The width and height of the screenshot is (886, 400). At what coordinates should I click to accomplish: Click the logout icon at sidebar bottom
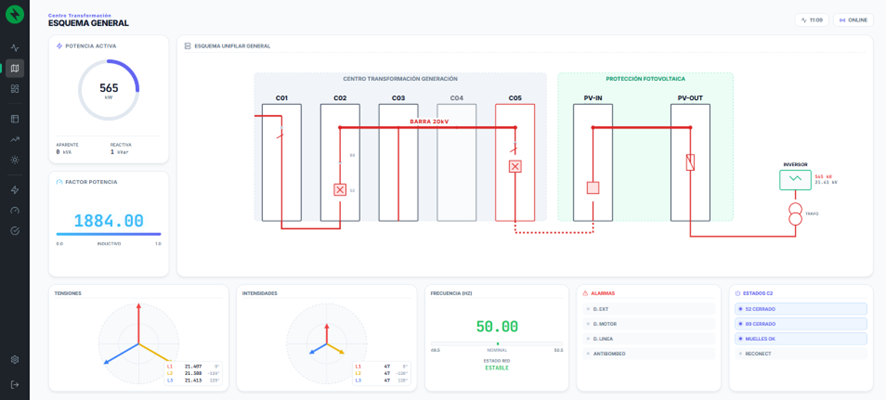click(x=15, y=384)
